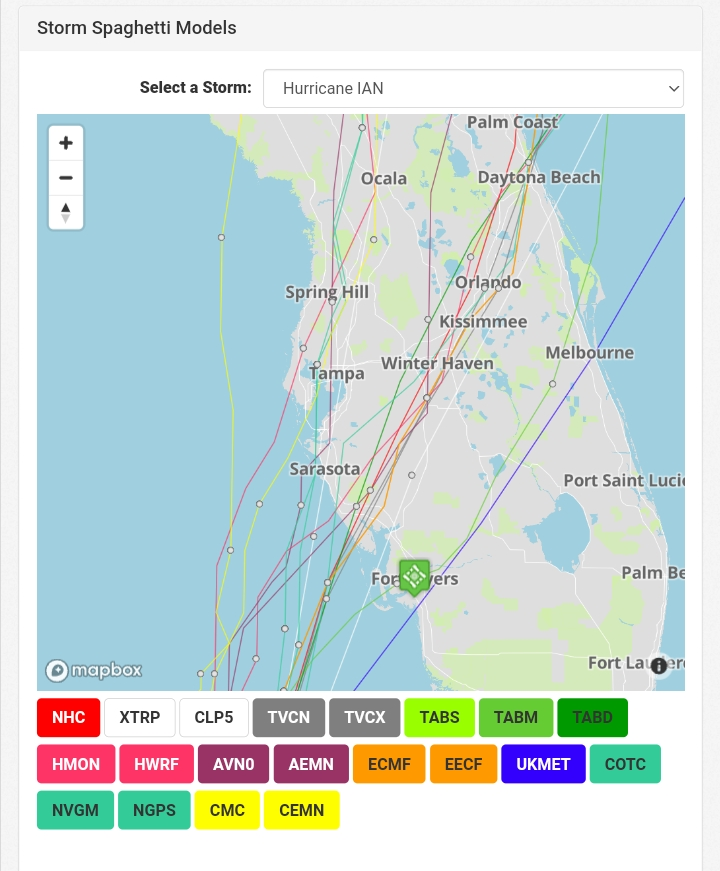Toggle the XTRP model track

coord(139,717)
